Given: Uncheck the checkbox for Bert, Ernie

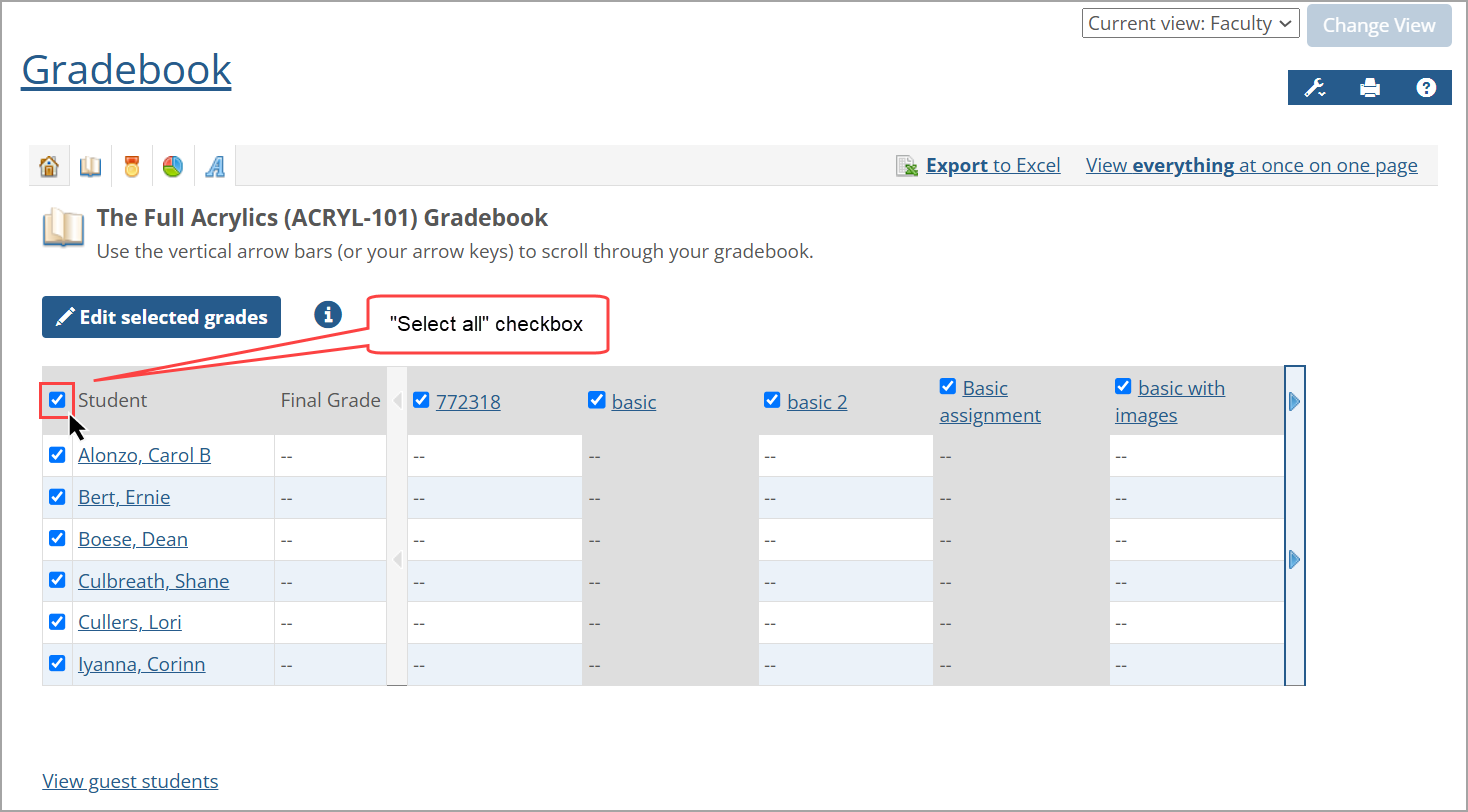Looking at the screenshot, I should coord(57,497).
